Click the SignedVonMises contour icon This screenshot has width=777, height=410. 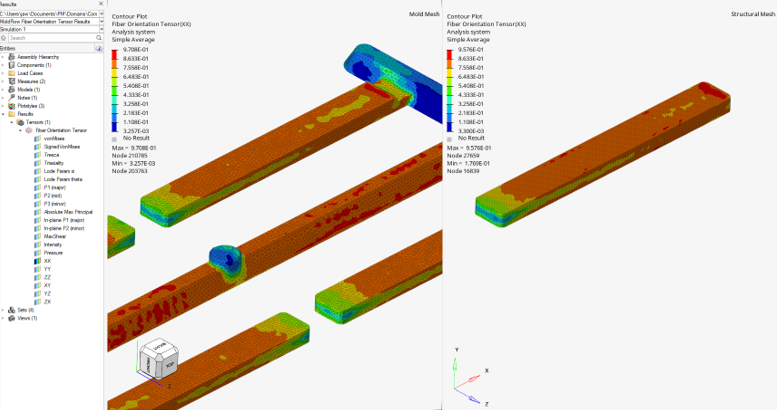tap(37, 147)
